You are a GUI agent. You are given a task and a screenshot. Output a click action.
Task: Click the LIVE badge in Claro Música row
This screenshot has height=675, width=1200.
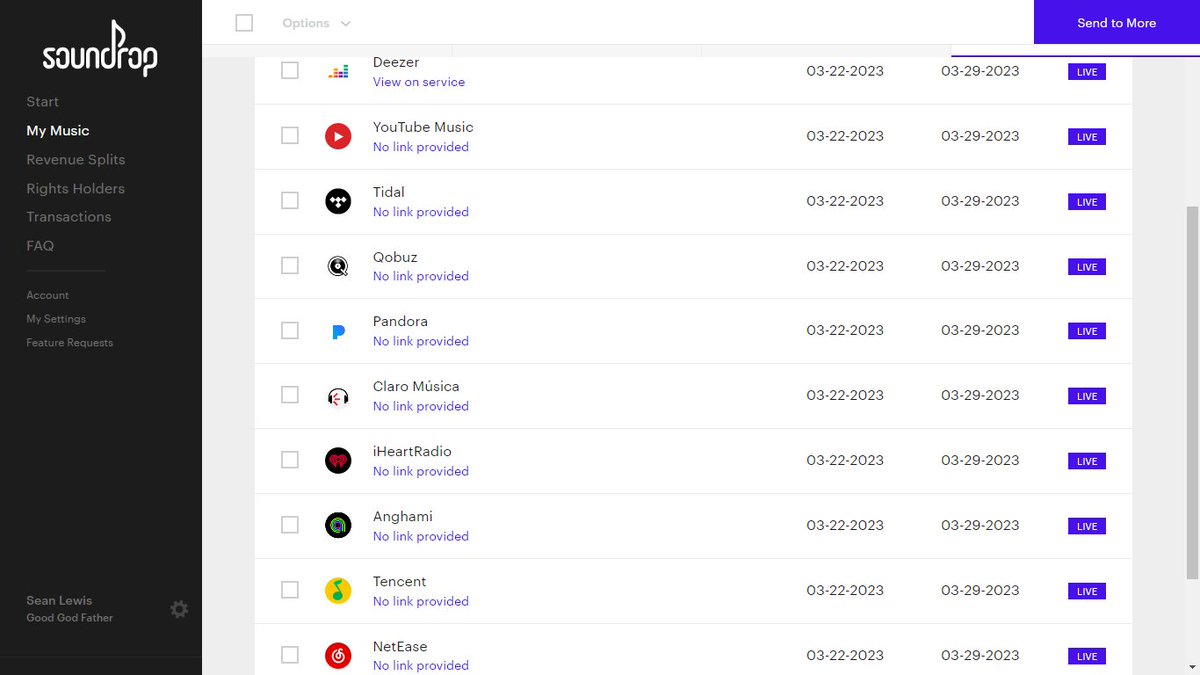point(1087,396)
